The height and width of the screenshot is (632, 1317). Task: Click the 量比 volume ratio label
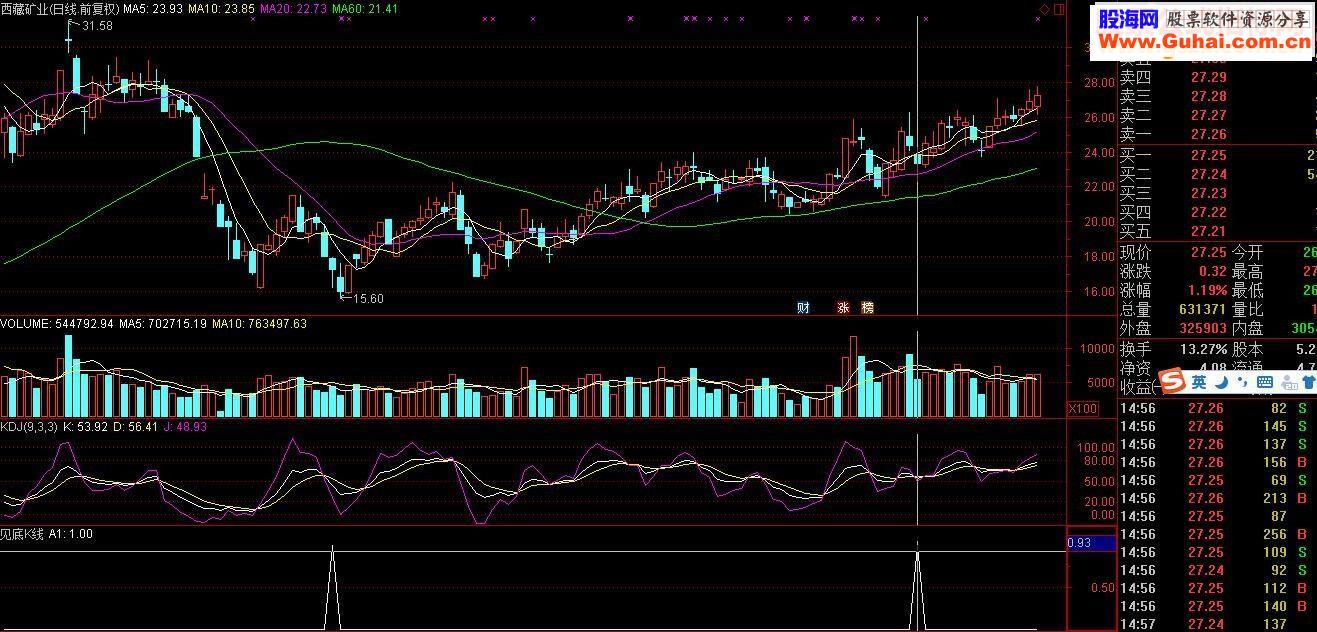[1246, 309]
